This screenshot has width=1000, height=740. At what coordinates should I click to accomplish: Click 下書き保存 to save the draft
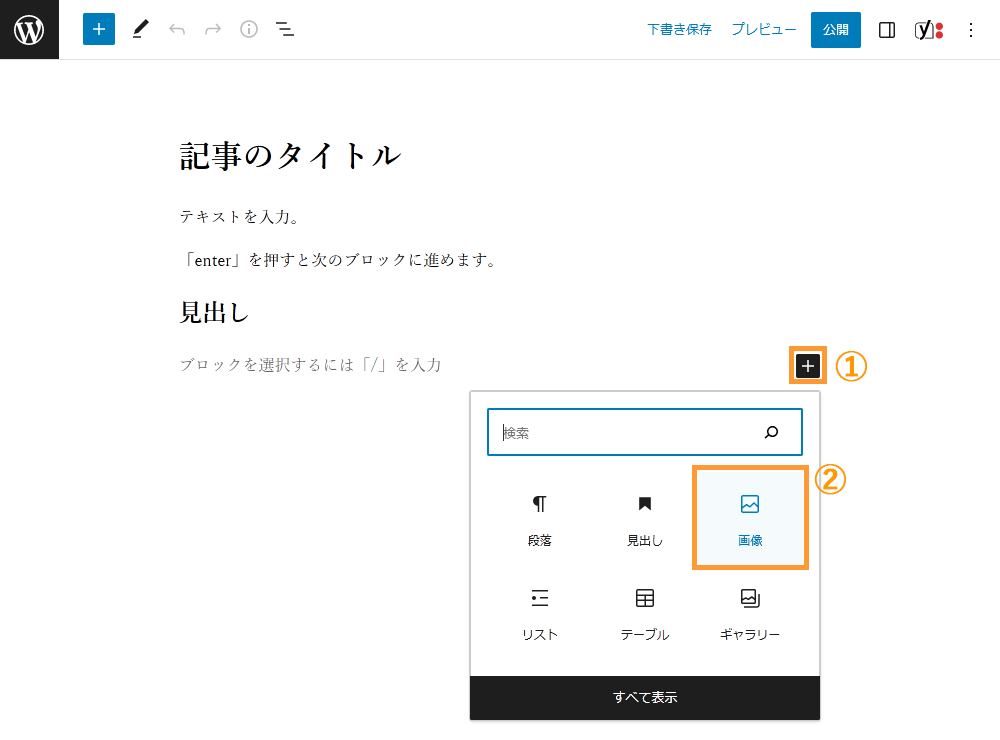(679, 29)
